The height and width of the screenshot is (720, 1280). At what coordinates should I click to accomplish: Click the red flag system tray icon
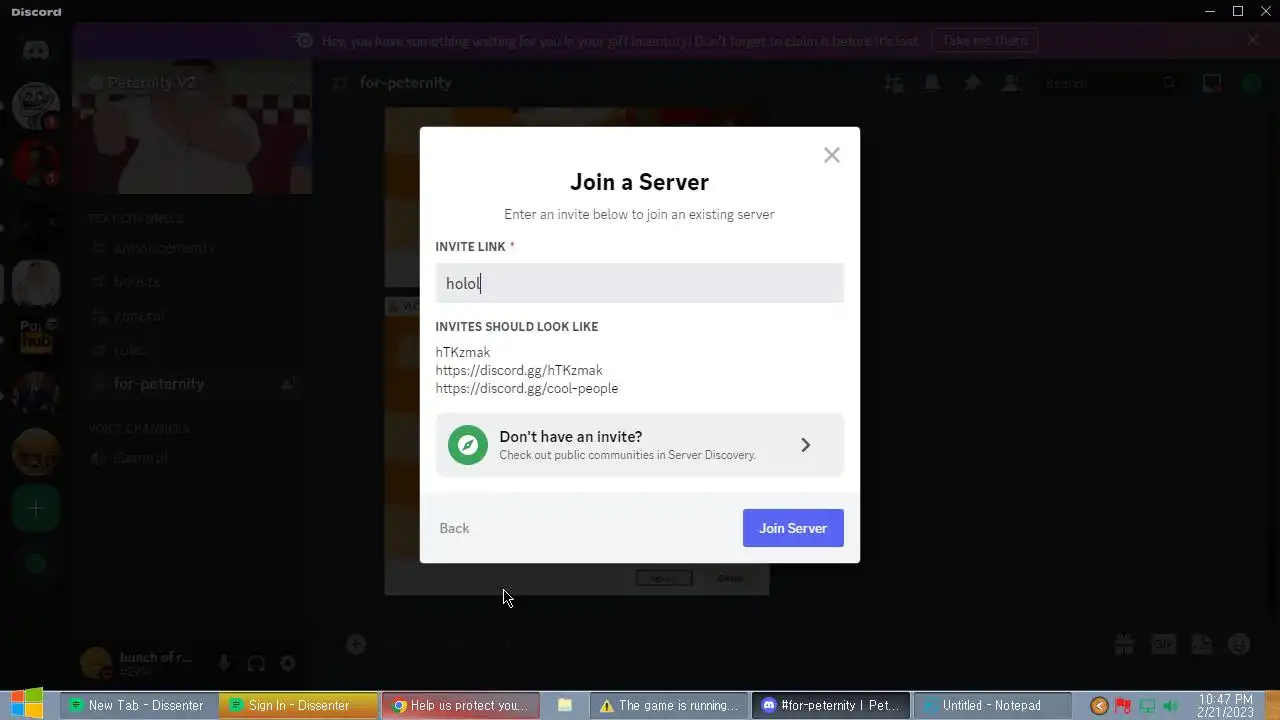1123,706
